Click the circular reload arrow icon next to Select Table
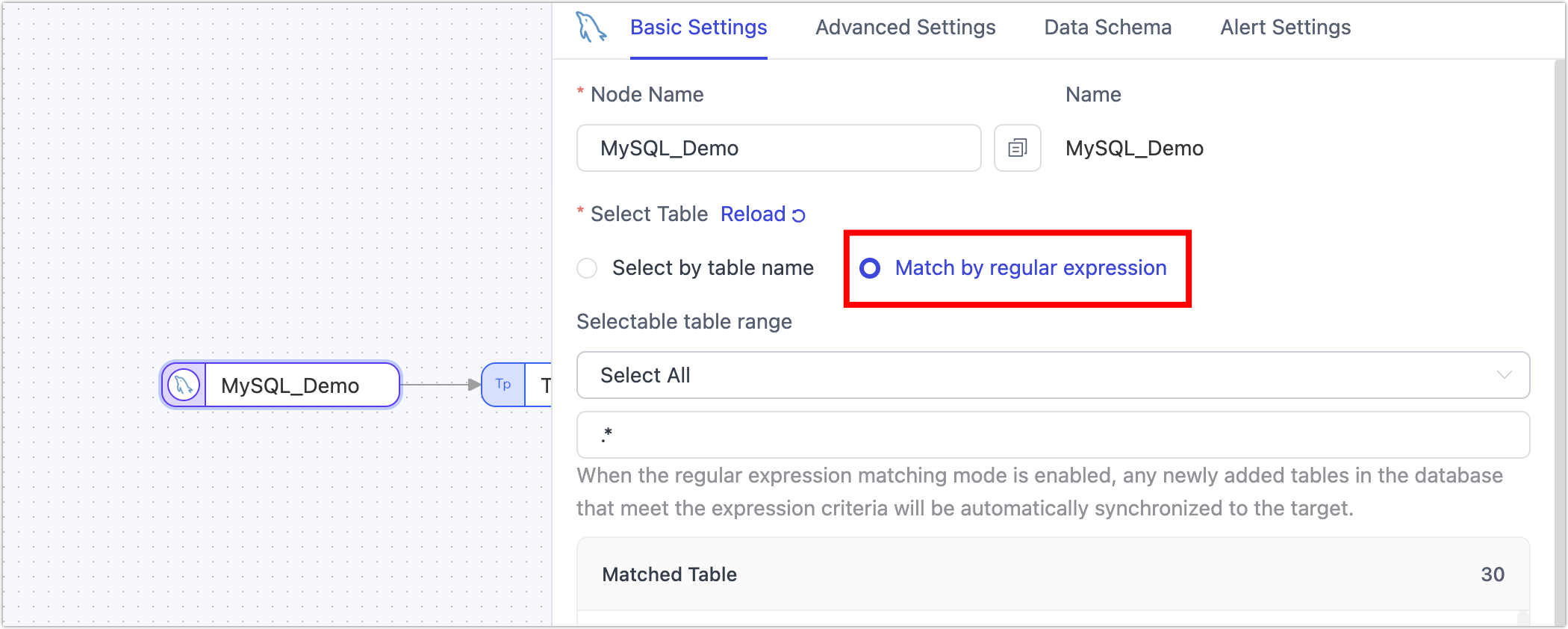Screen dimensions: 1568x629 coord(797,214)
